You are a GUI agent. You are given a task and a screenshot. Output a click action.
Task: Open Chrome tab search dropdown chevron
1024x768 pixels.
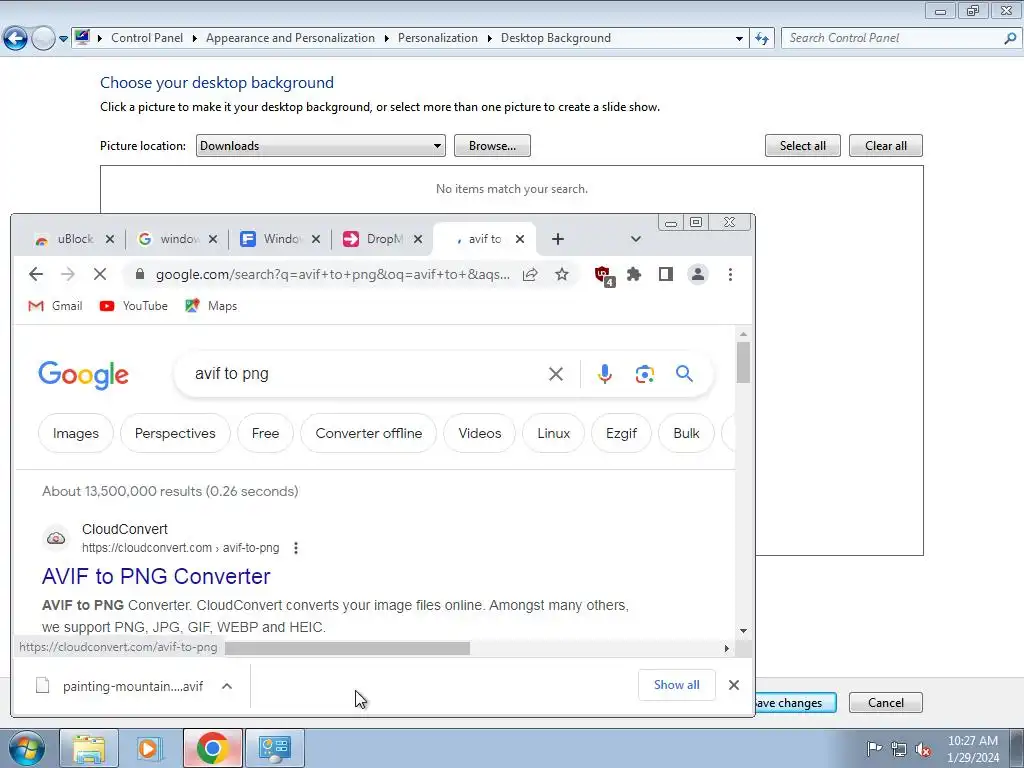tap(635, 239)
